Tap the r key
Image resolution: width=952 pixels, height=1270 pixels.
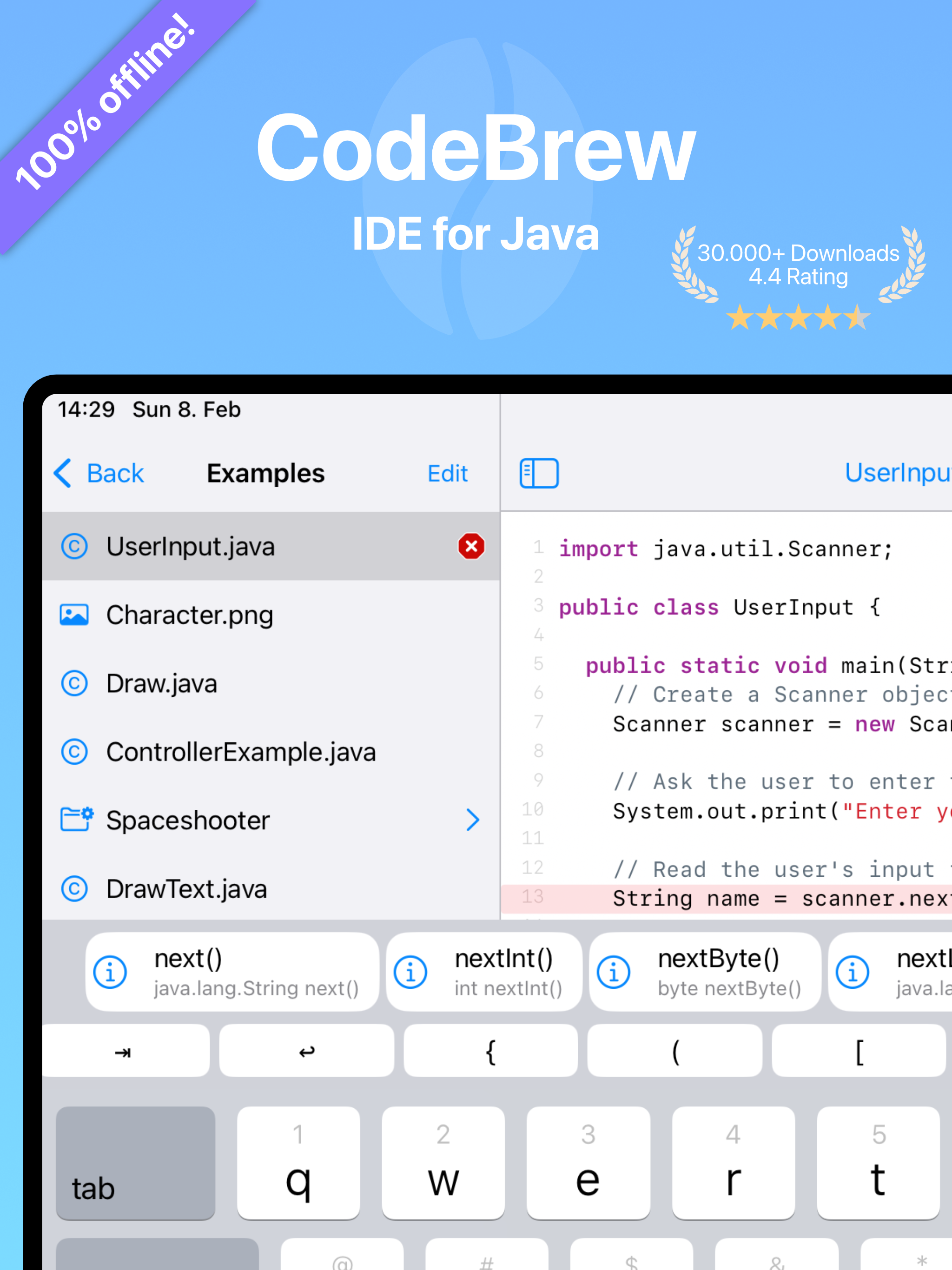733,1163
